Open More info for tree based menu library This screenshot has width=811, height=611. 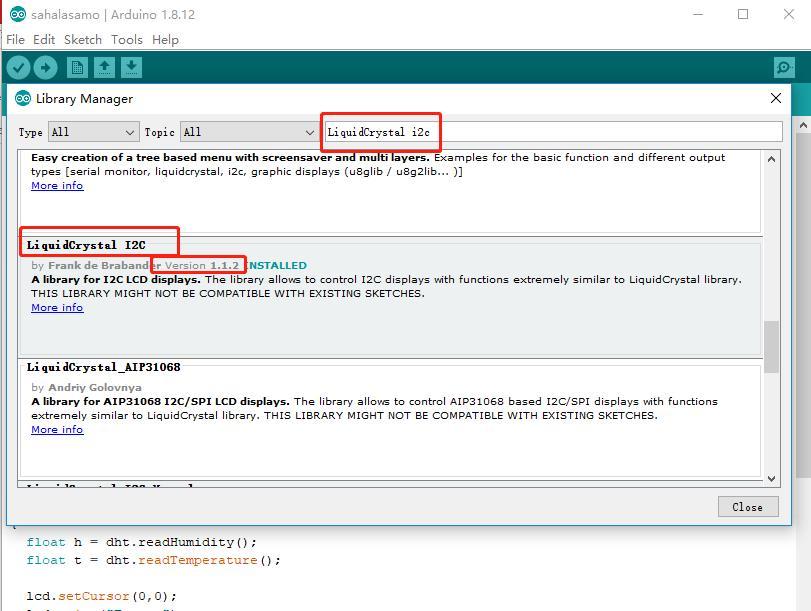(57, 186)
